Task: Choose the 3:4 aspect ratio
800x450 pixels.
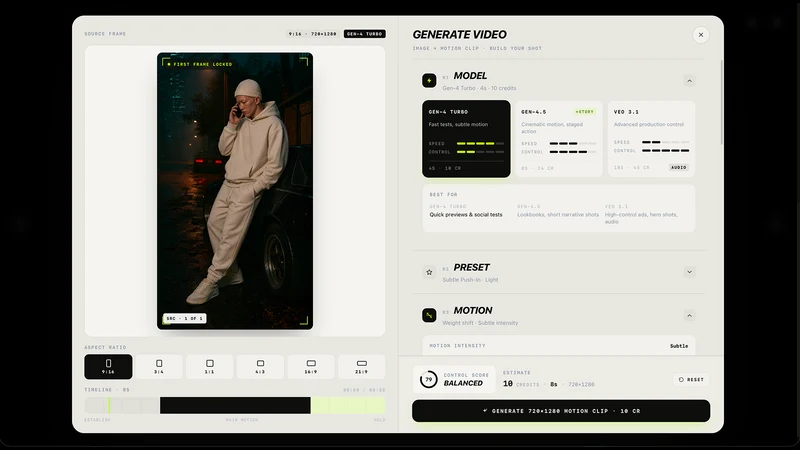Action: point(159,366)
